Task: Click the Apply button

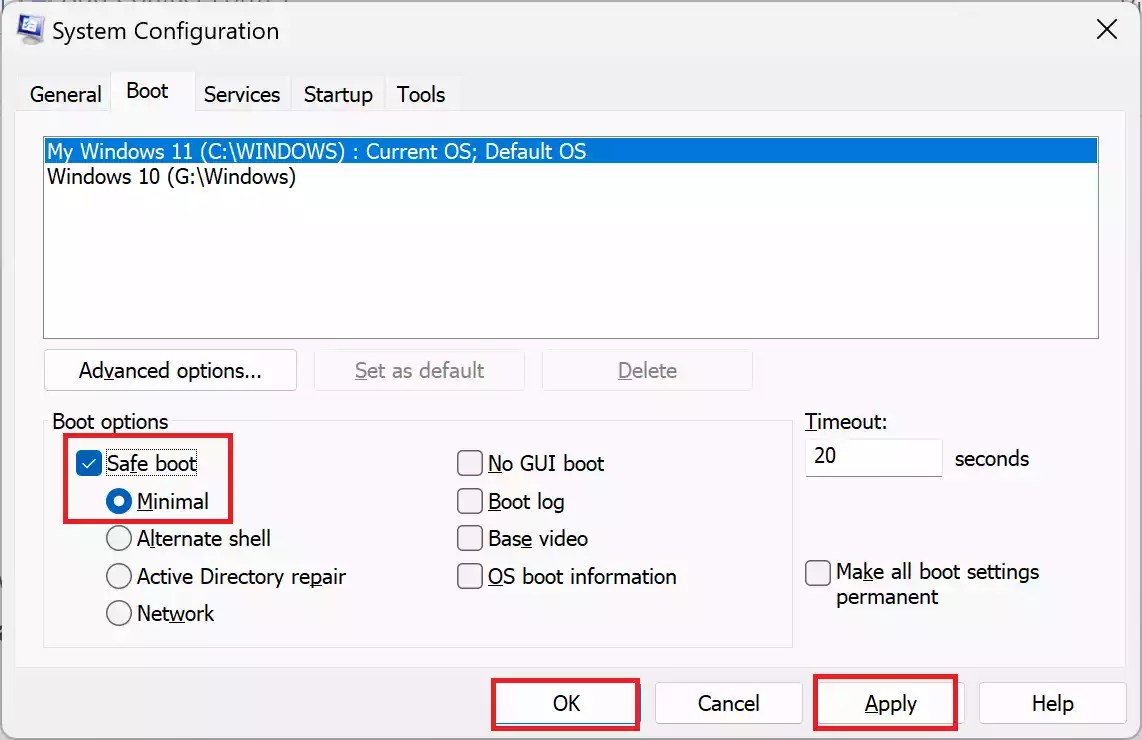Action: pos(884,702)
